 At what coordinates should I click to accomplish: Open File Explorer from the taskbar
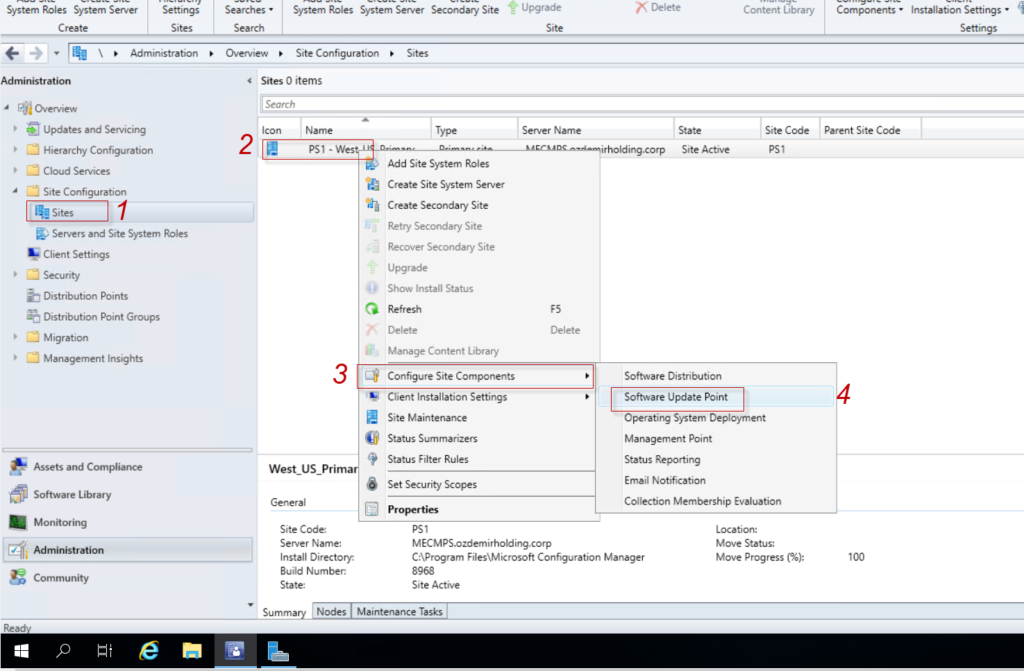tap(192, 651)
